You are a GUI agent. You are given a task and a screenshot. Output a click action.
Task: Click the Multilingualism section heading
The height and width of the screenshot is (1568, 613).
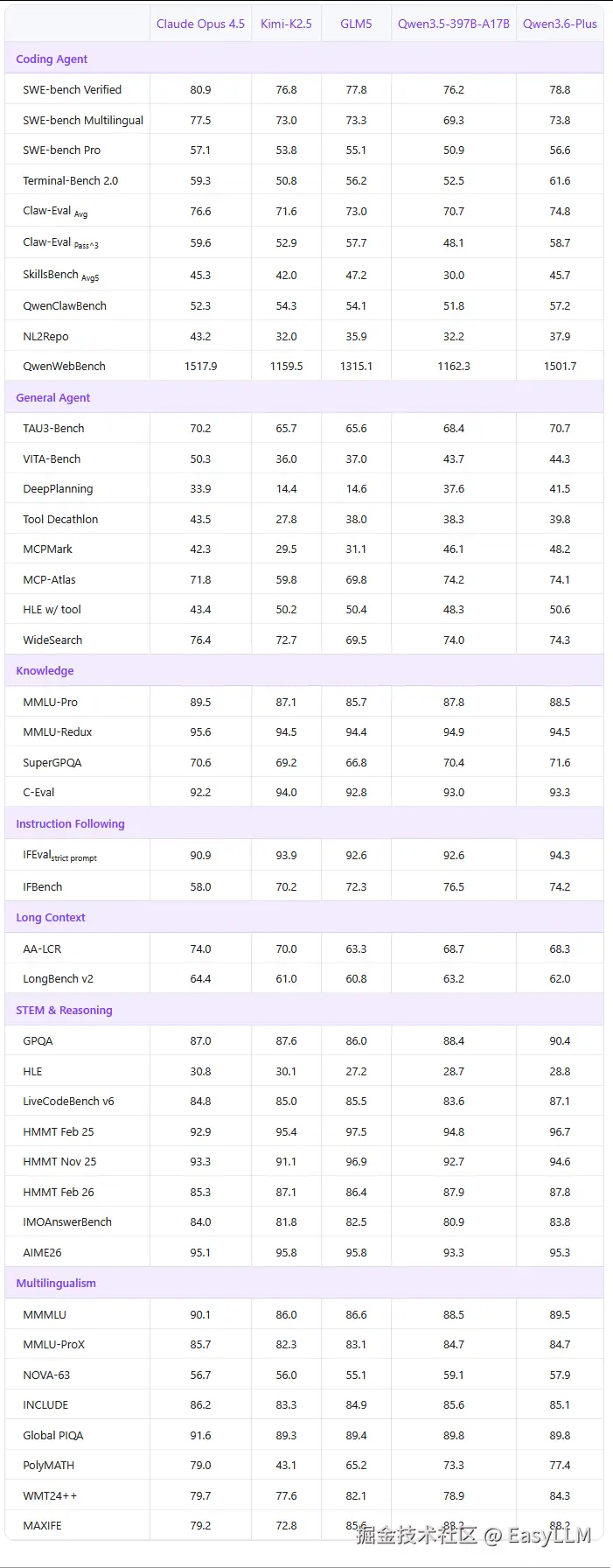click(56, 1283)
